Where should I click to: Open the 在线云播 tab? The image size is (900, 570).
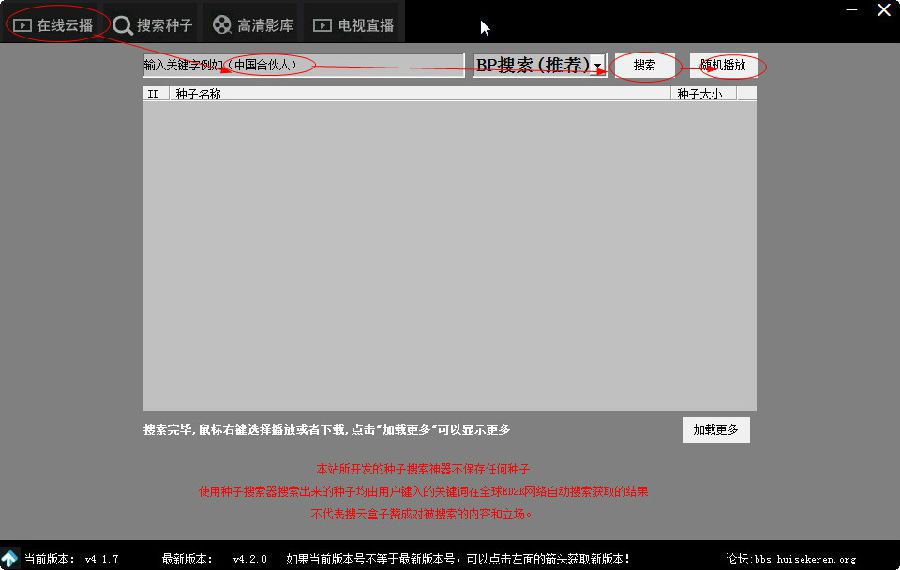point(53,25)
